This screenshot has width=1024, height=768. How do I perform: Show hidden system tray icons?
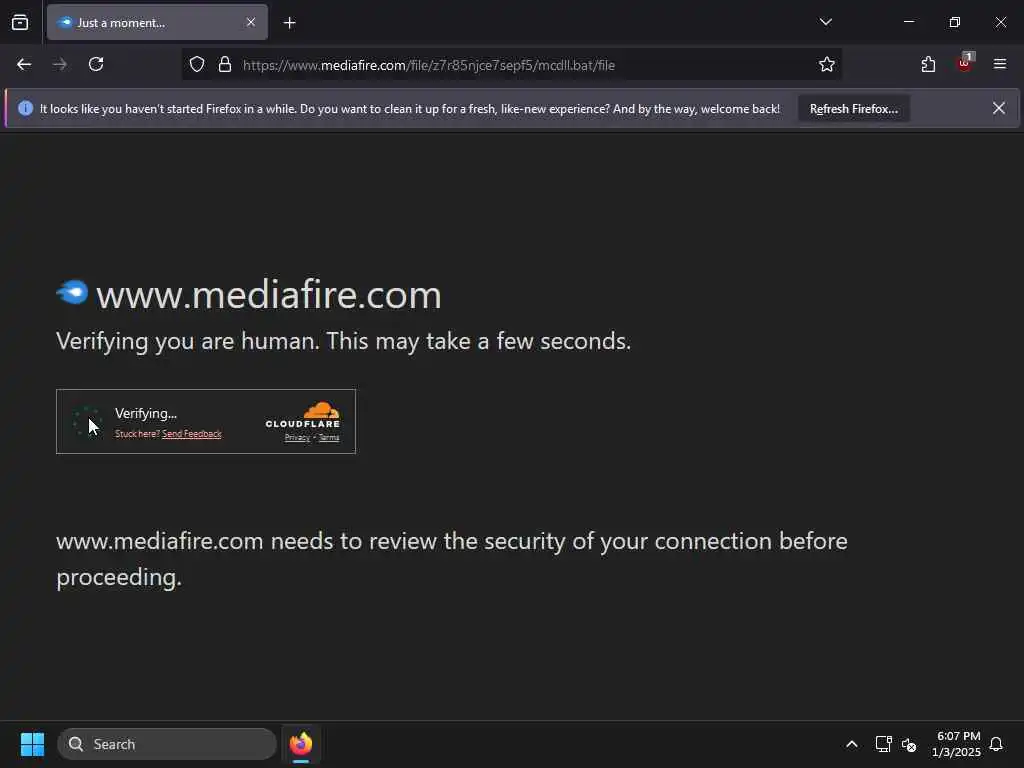(x=852, y=744)
